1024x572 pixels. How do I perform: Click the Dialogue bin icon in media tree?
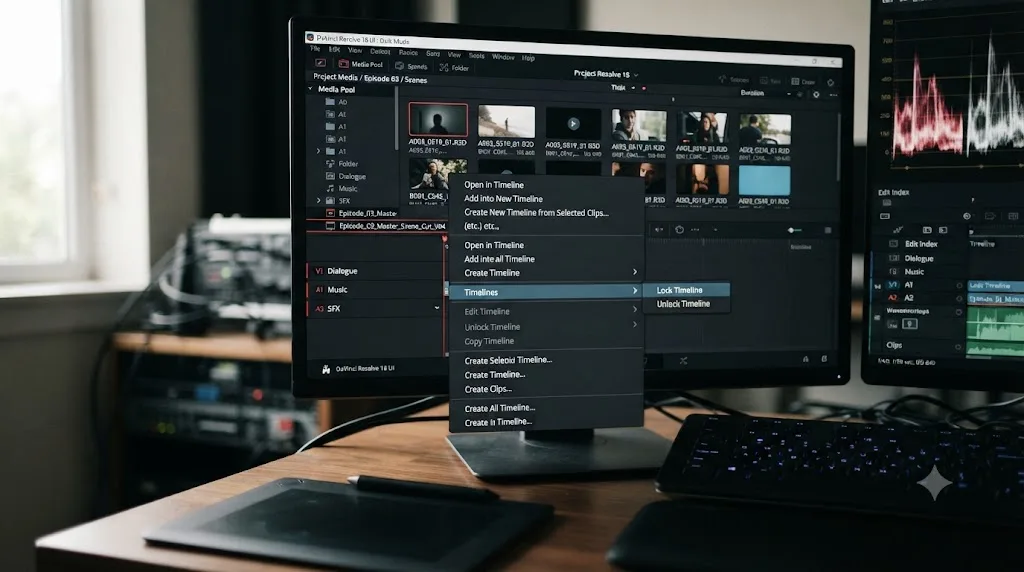click(x=330, y=176)
